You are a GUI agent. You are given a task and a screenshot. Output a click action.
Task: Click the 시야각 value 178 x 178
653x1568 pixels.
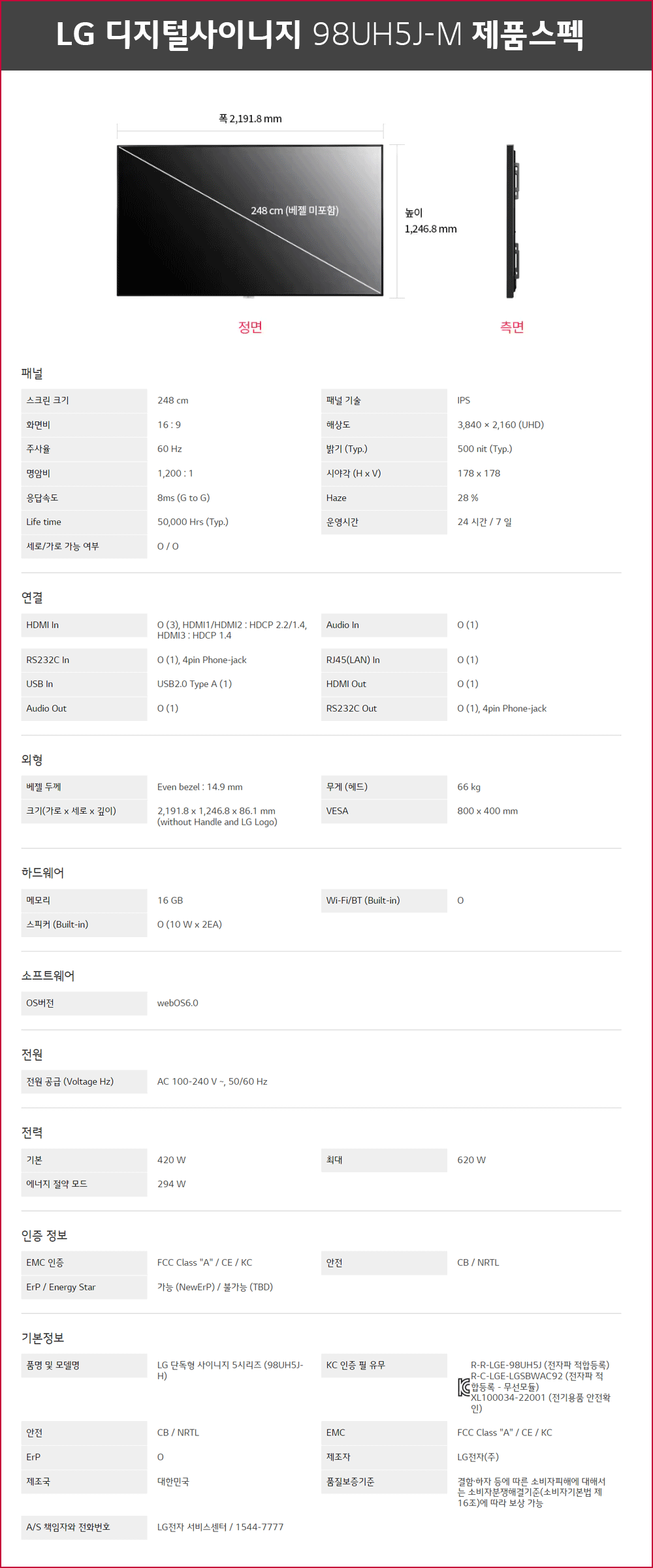pos(479,473)
